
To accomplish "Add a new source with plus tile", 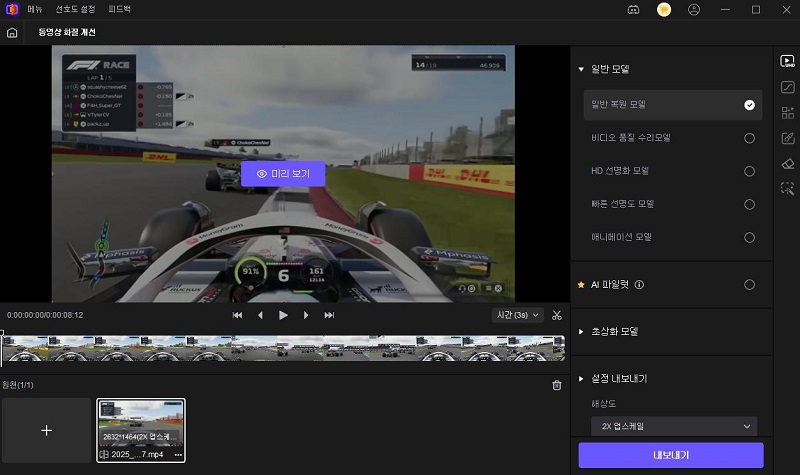I will (x=46, y=431).
